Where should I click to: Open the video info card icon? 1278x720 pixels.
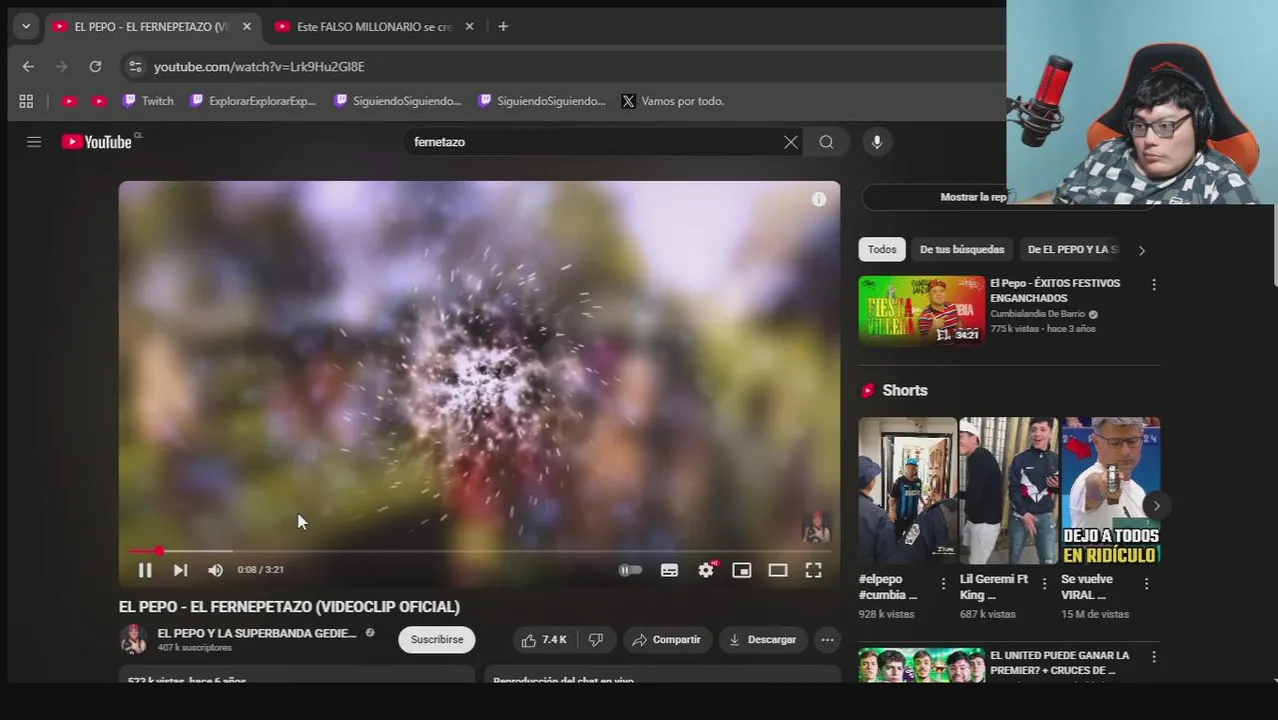click(x=819, y=199)
